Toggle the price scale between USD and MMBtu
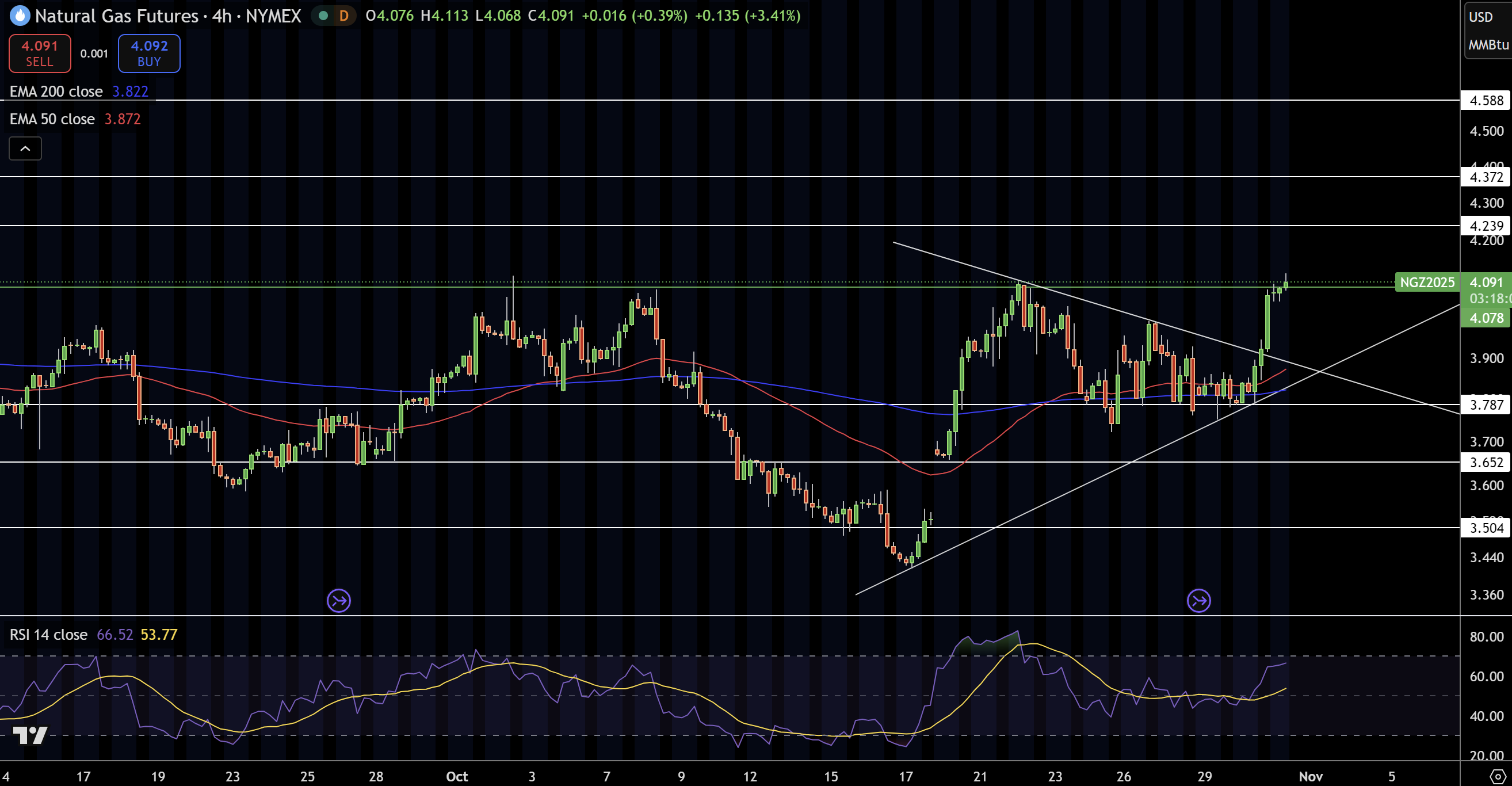 pyautogui.click(x=1486, y=29)
